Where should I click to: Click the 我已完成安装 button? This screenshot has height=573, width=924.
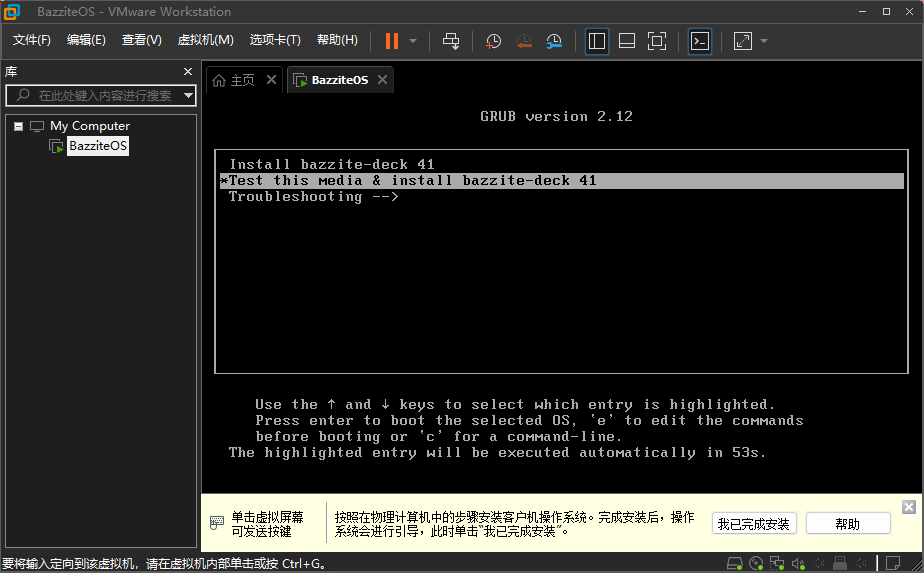pos(754,523)
